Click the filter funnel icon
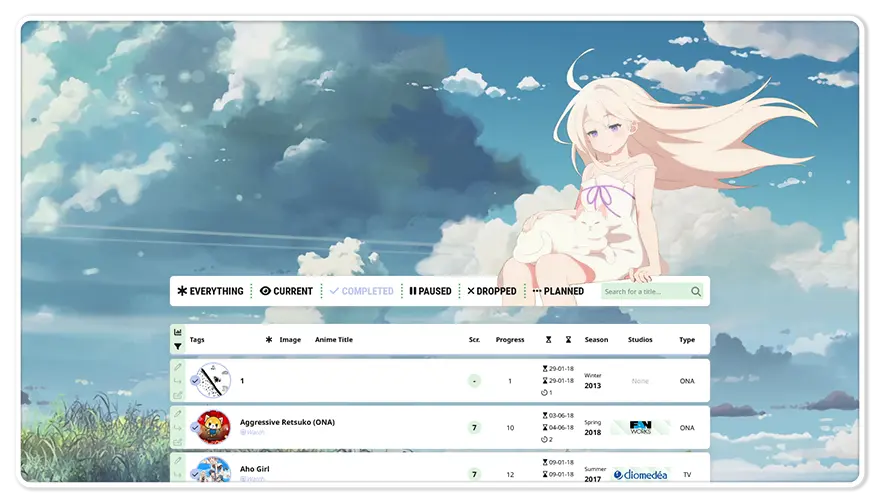The height and width of the screenshot is (503, 880). tap(178, 347)
